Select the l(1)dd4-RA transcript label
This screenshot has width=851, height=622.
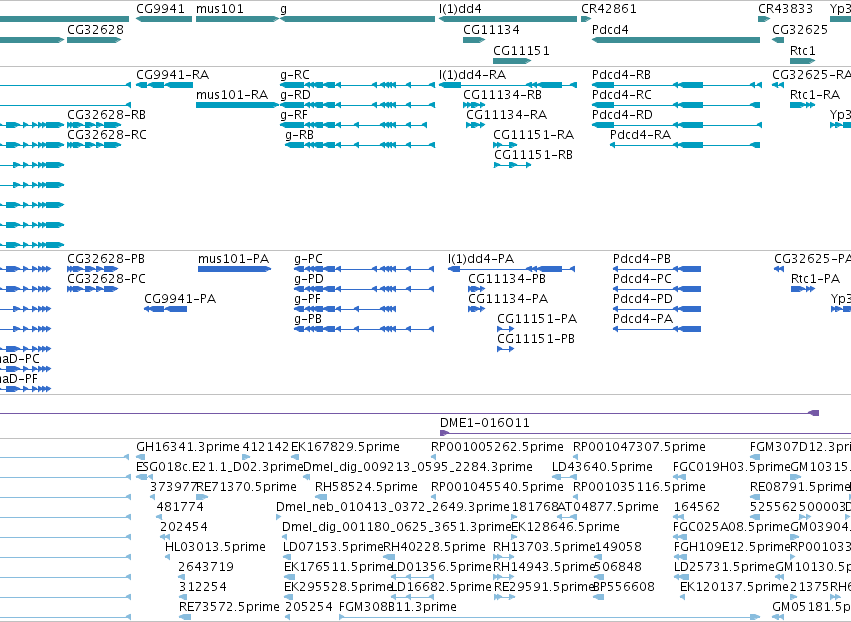click(472, 74)
